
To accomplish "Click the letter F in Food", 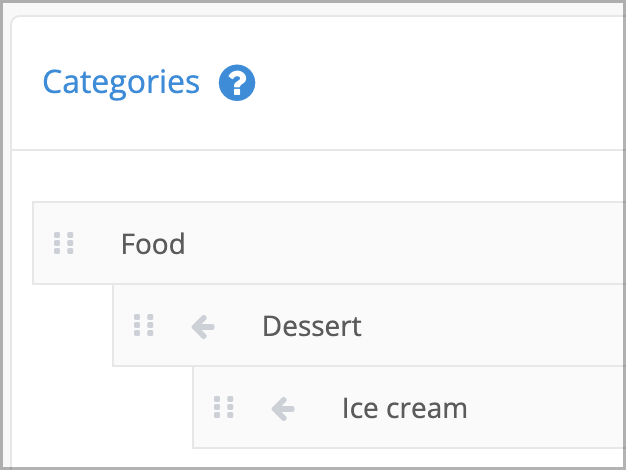I will (128, 244).
